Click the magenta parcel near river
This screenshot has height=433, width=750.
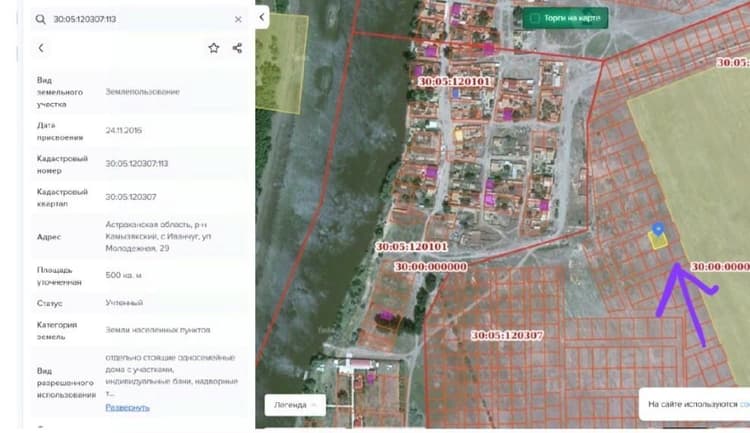click(386, 316)
